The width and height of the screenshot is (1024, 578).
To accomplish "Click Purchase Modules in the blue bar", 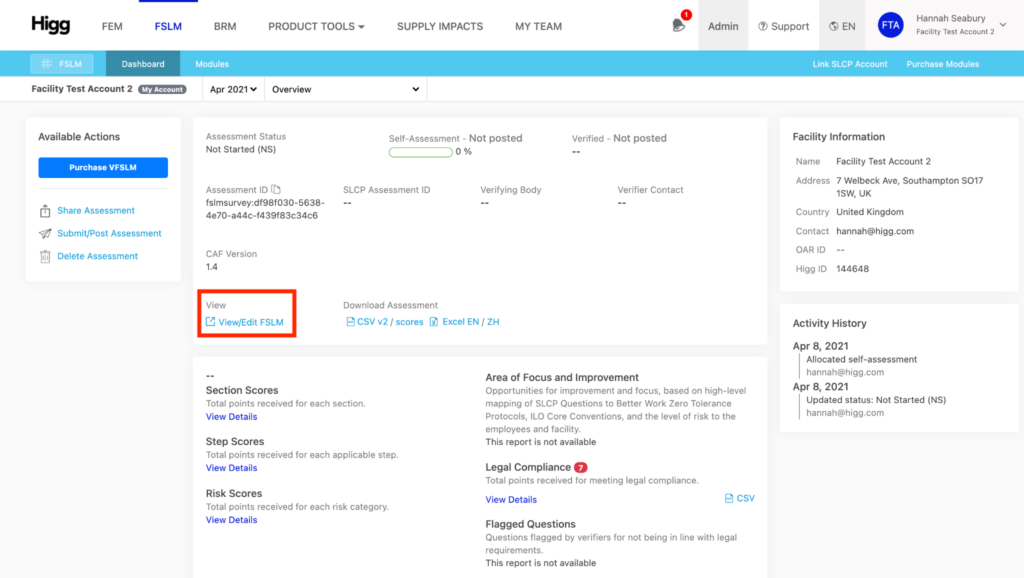I will (942, 64).
